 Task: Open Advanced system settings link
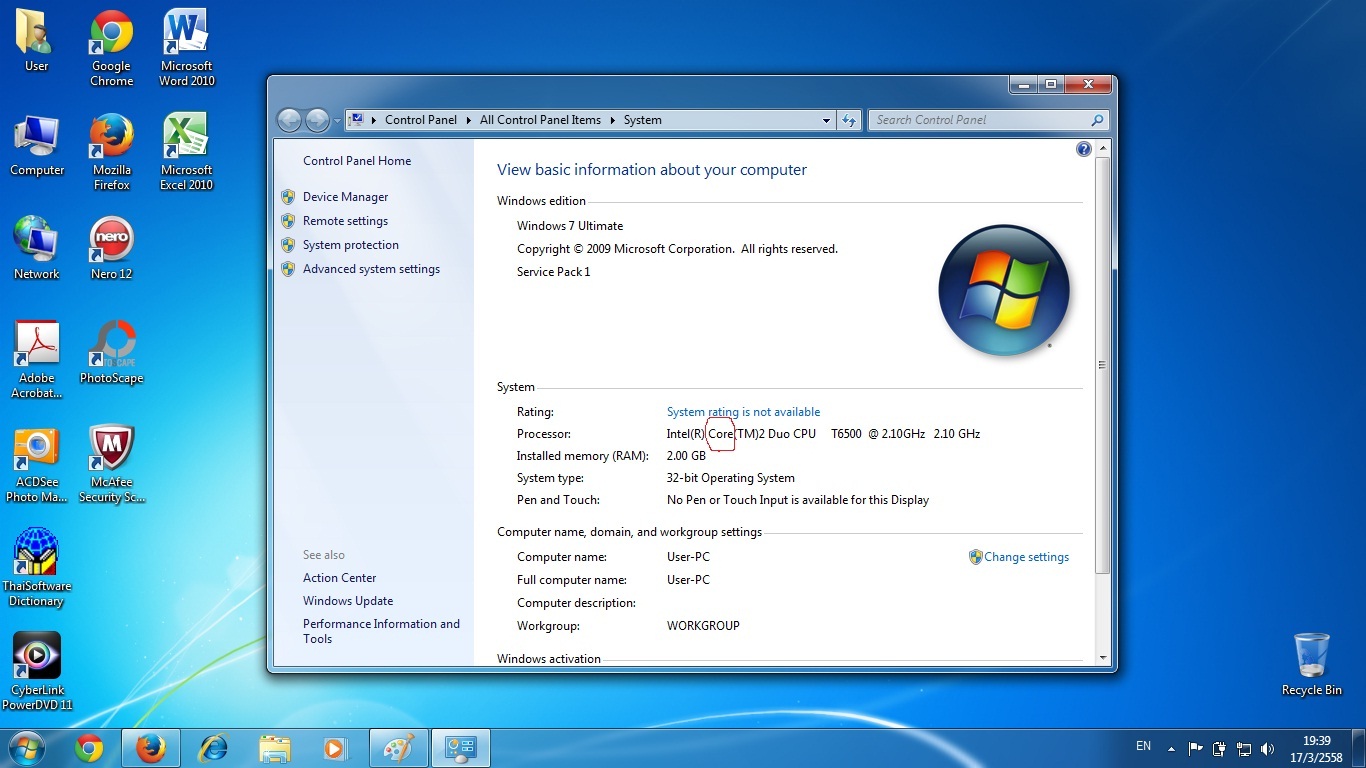coord(371,269)
